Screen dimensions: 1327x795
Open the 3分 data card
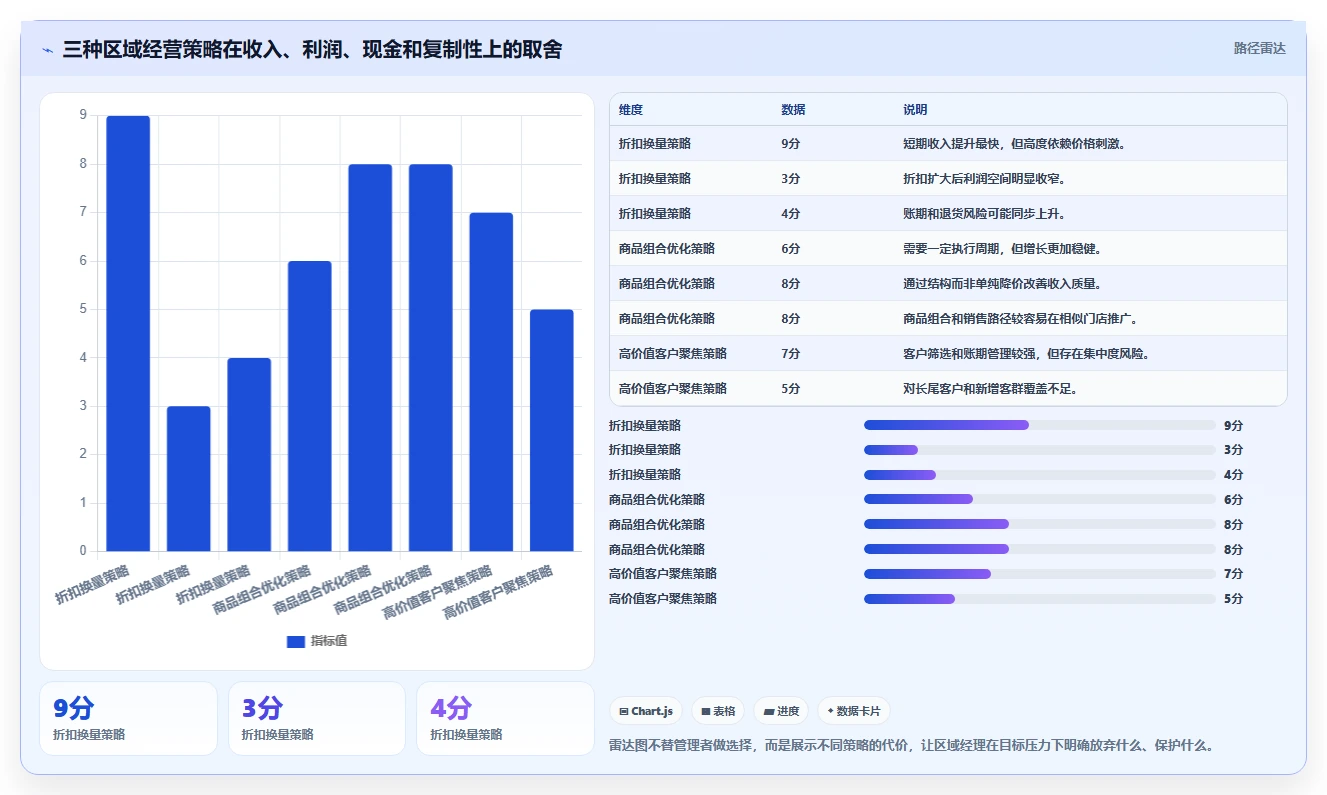point(317,718)
